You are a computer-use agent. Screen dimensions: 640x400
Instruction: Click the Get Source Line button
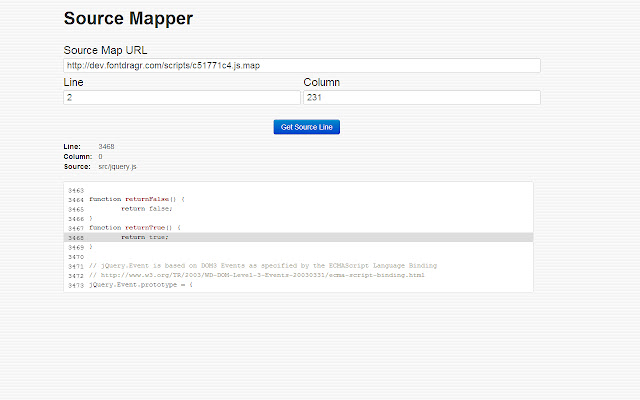click(x=306, y=127)
